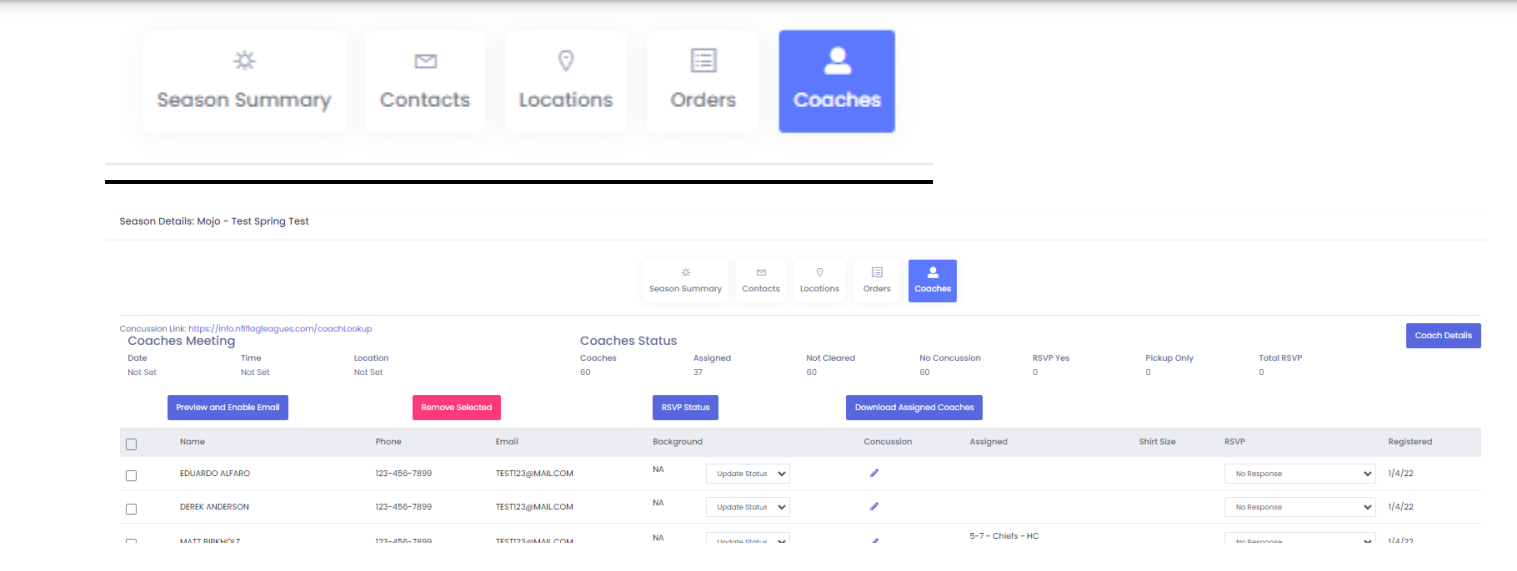The width and height of the screenshot is (1517, 571).
Task: Open the coachLookup concussion link
Action: point(279,328)
